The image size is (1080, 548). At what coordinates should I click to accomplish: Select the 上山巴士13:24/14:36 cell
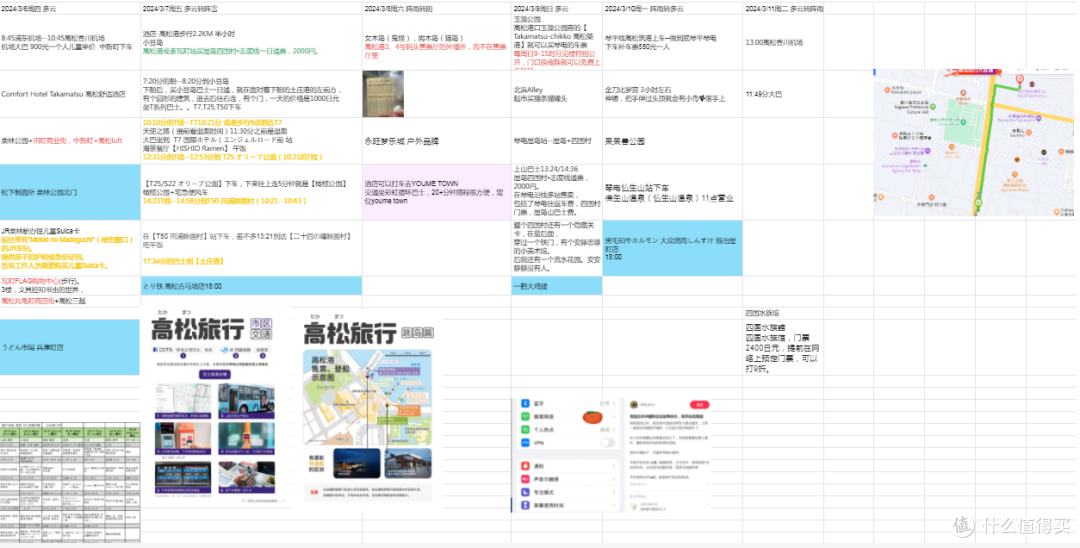tap(557, 192)
